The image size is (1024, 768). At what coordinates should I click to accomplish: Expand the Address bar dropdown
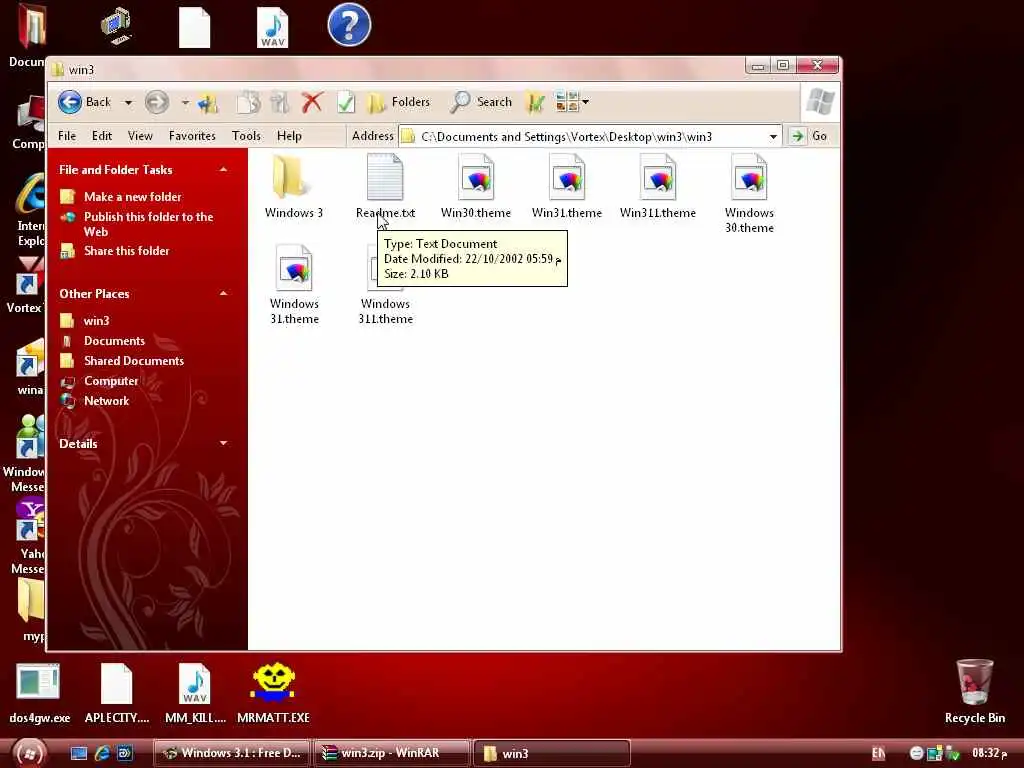(x=773, y=136)
